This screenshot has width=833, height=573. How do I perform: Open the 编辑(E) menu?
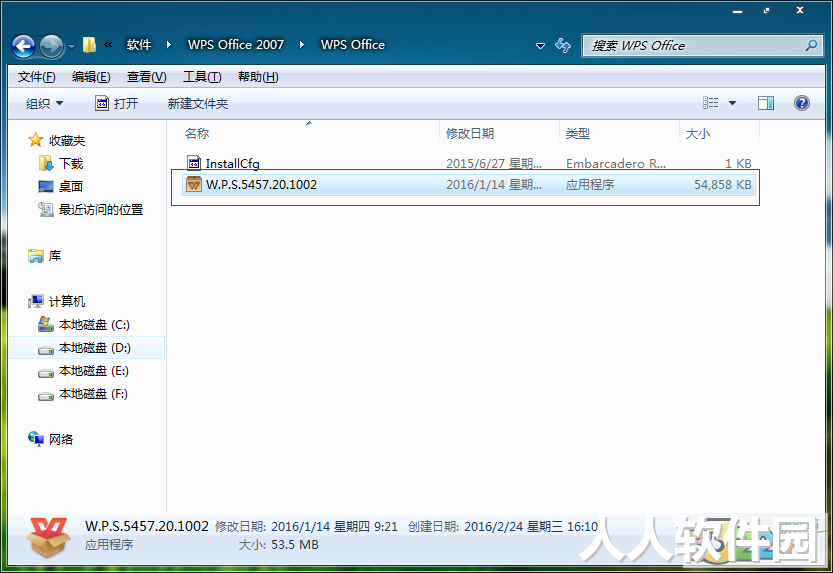(x=91, y=77)
